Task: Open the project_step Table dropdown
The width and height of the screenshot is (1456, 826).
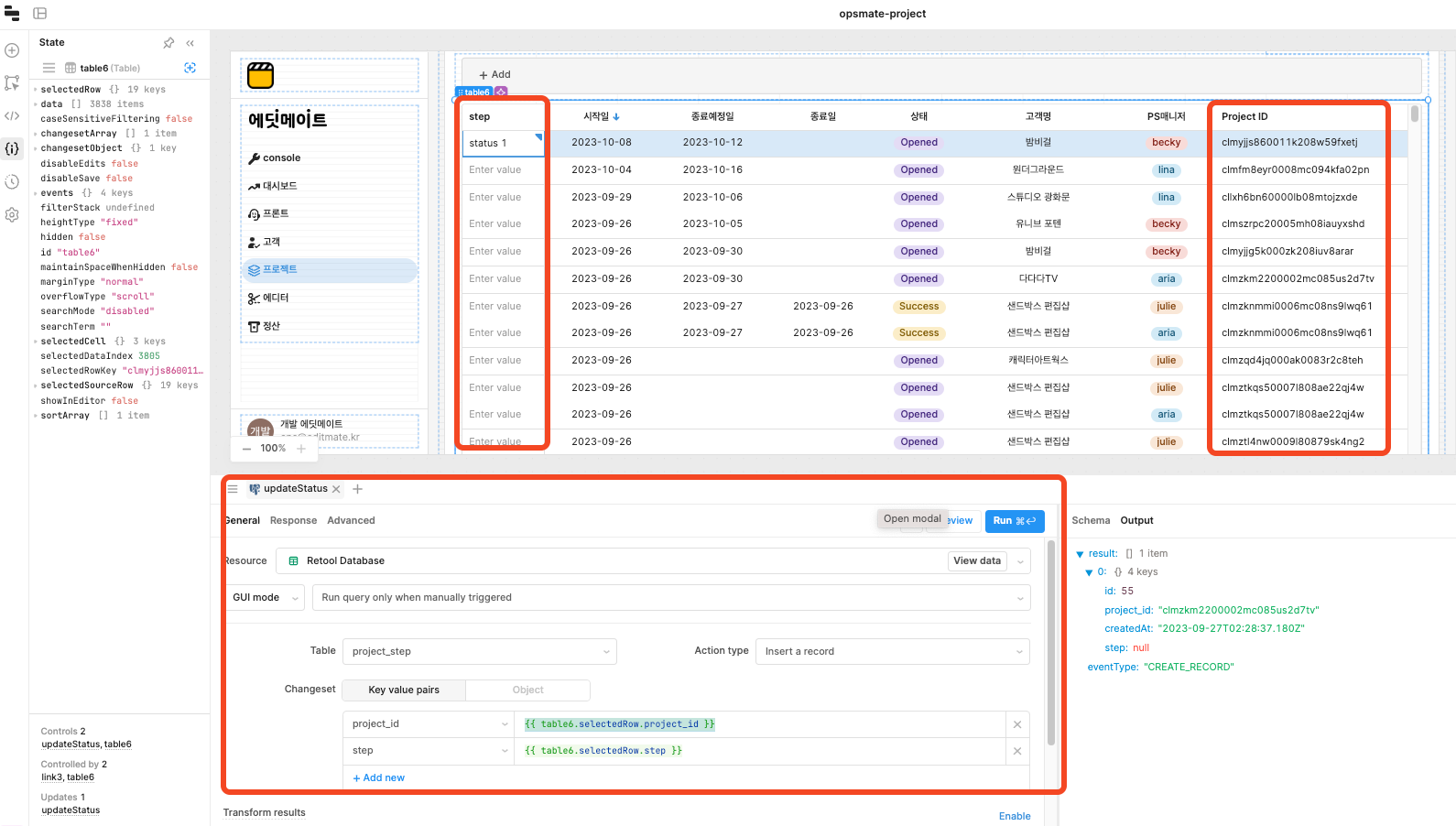Action: tap(480, 652)
